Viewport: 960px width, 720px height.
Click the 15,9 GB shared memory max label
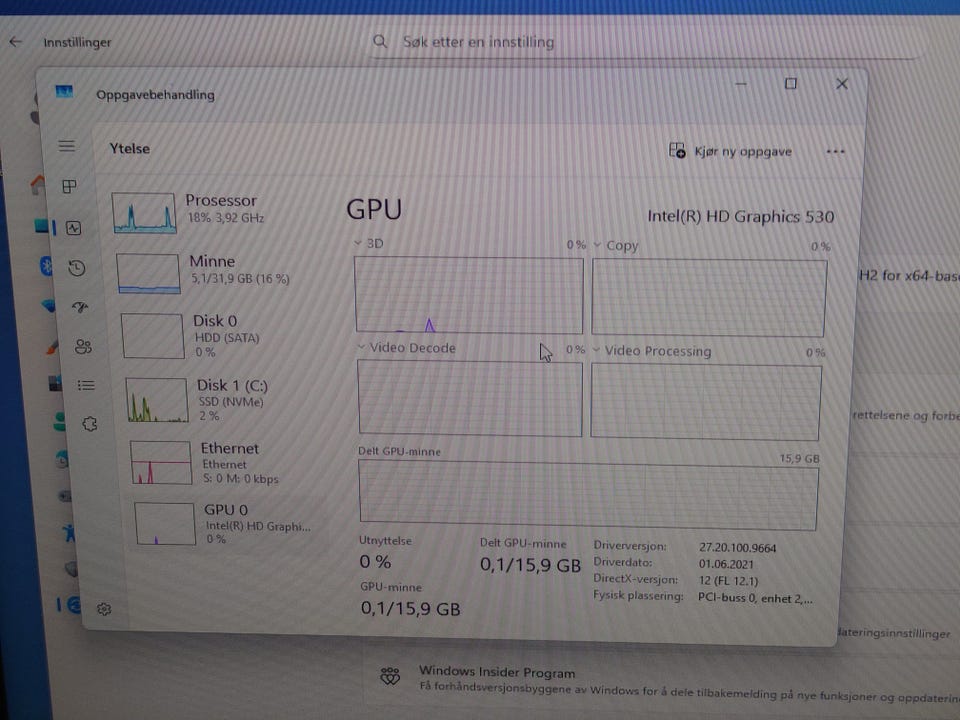[x=800, y=459]
